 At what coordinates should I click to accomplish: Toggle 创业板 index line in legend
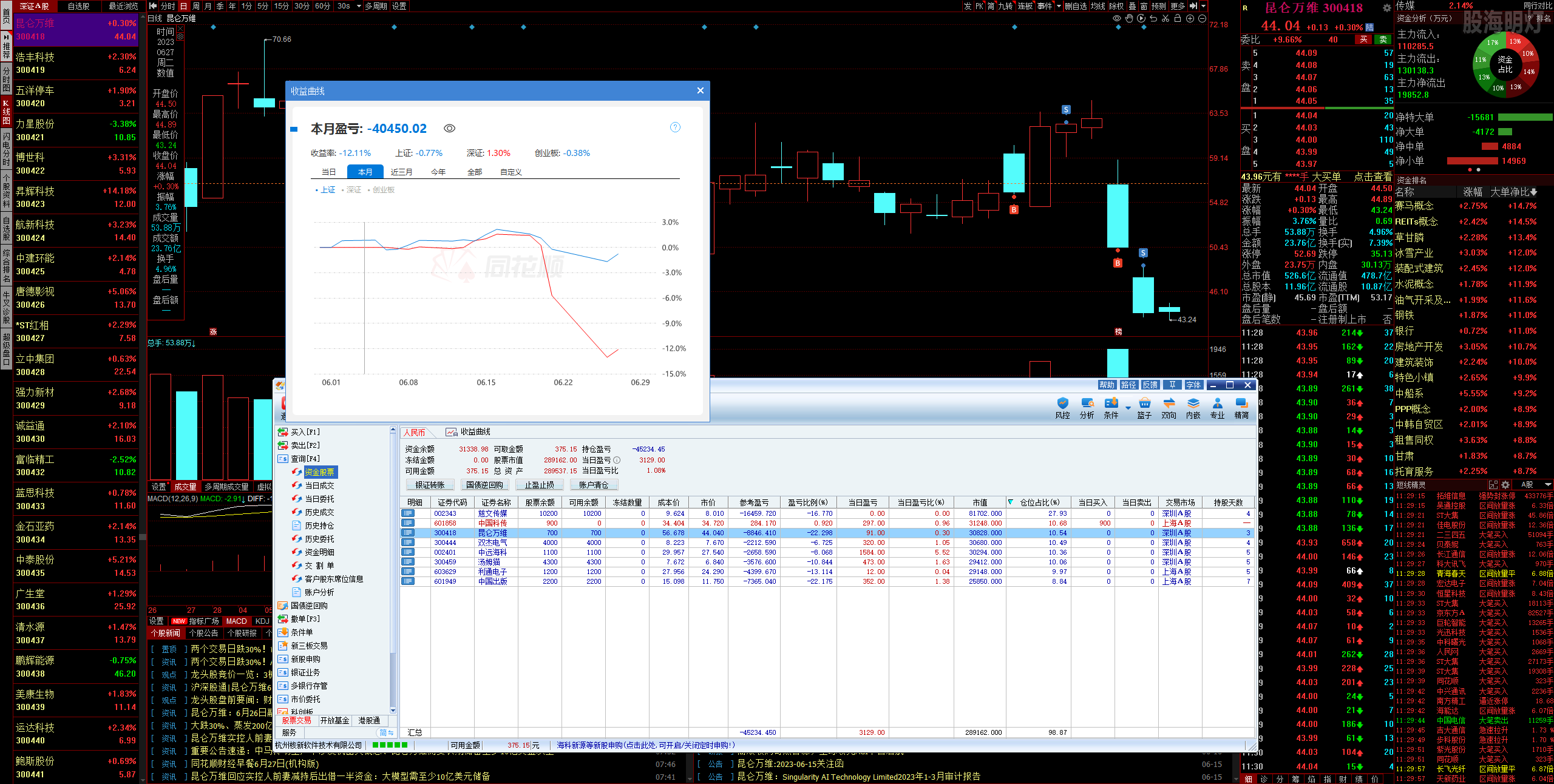(x=381, y=190)
